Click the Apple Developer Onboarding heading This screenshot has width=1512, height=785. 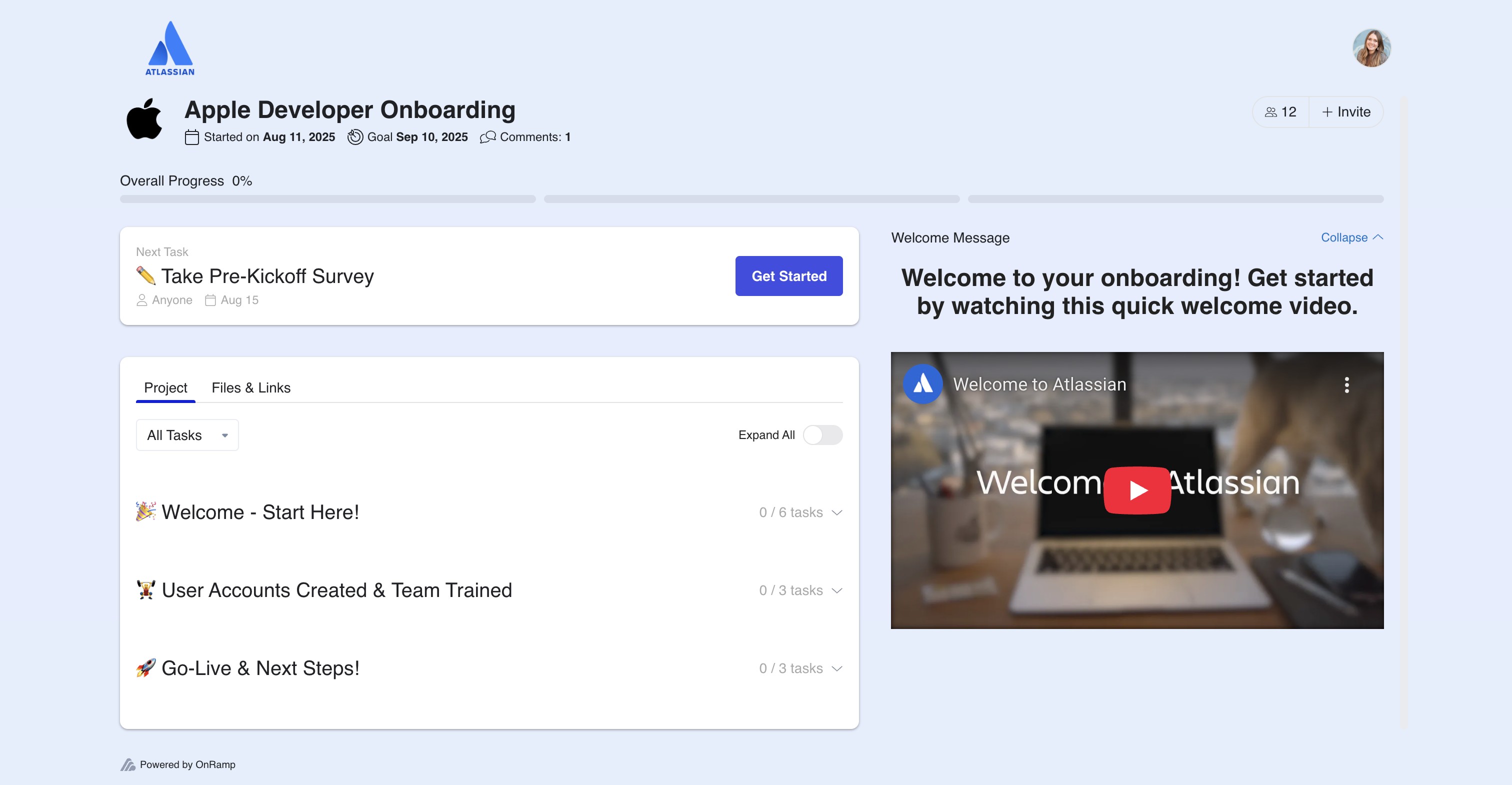pyautogui.click(x=350, y=110)
